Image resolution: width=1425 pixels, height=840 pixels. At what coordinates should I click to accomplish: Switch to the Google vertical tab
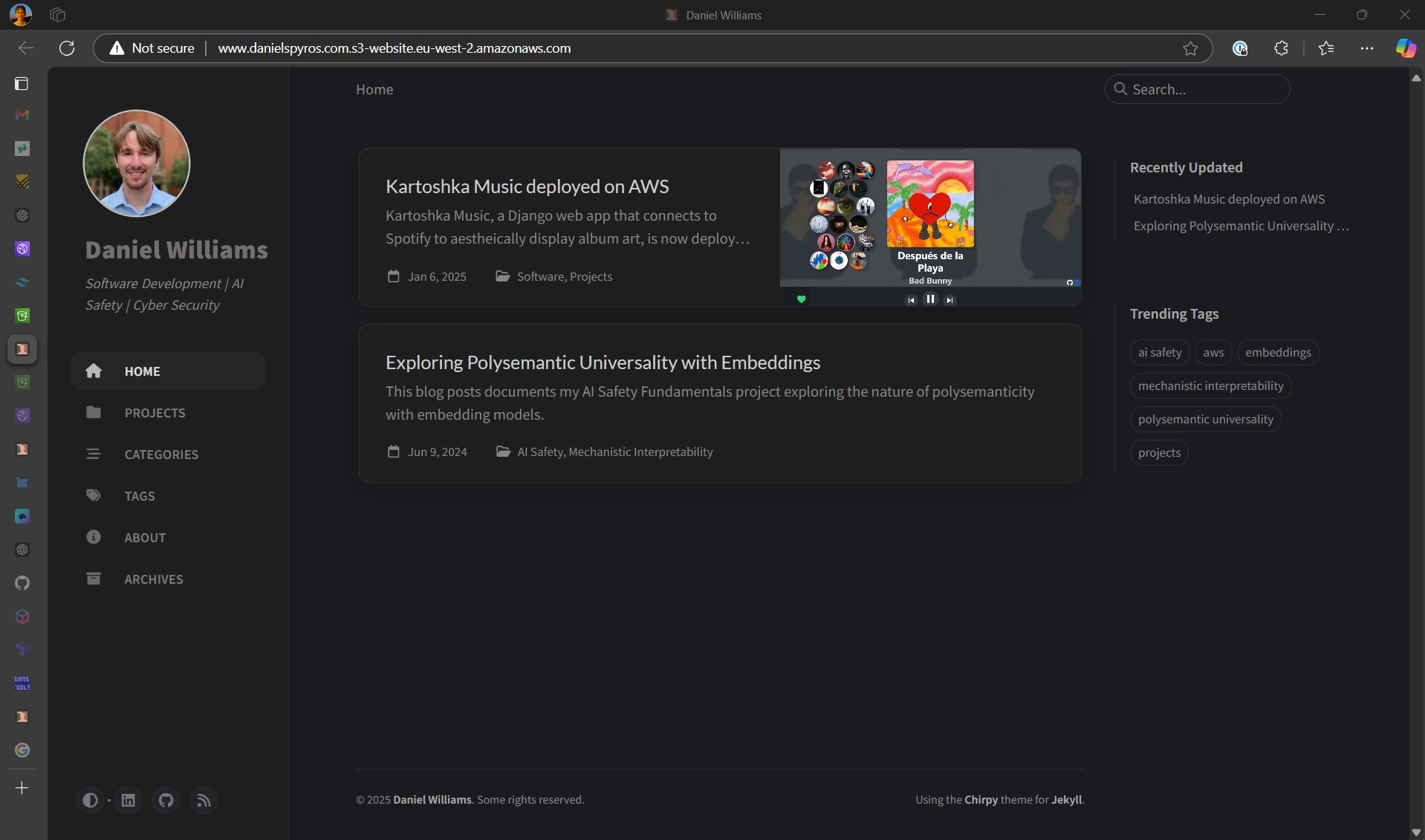pos(22,750)
